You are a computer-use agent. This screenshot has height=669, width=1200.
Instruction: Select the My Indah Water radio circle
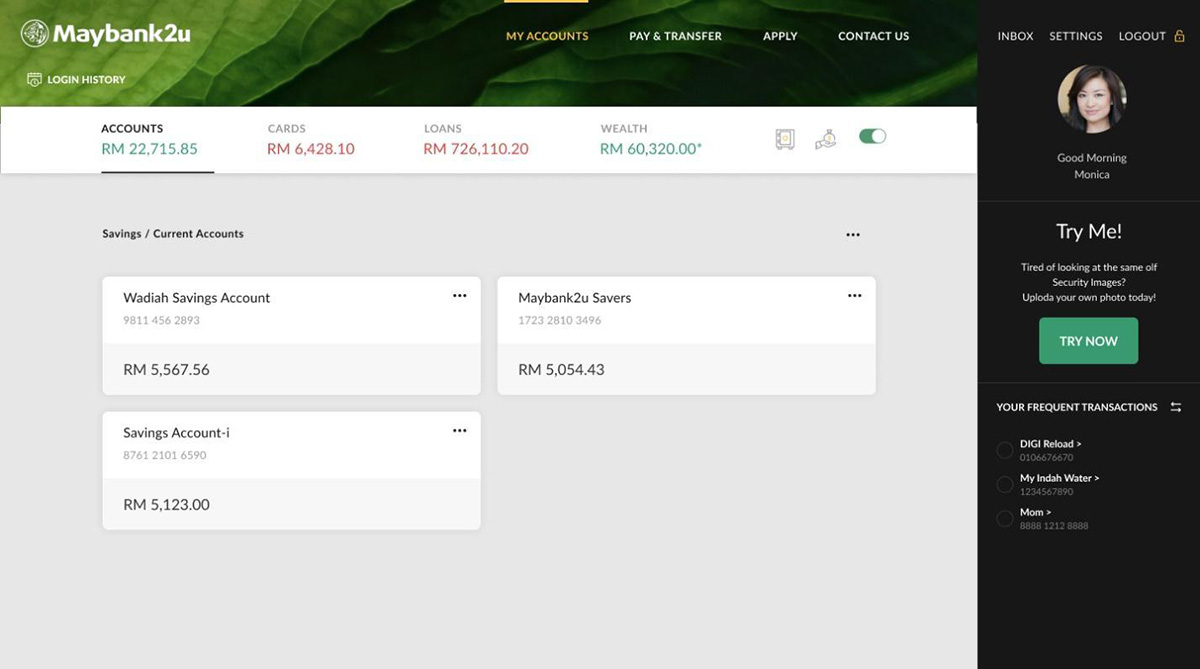coord(1005,484)
